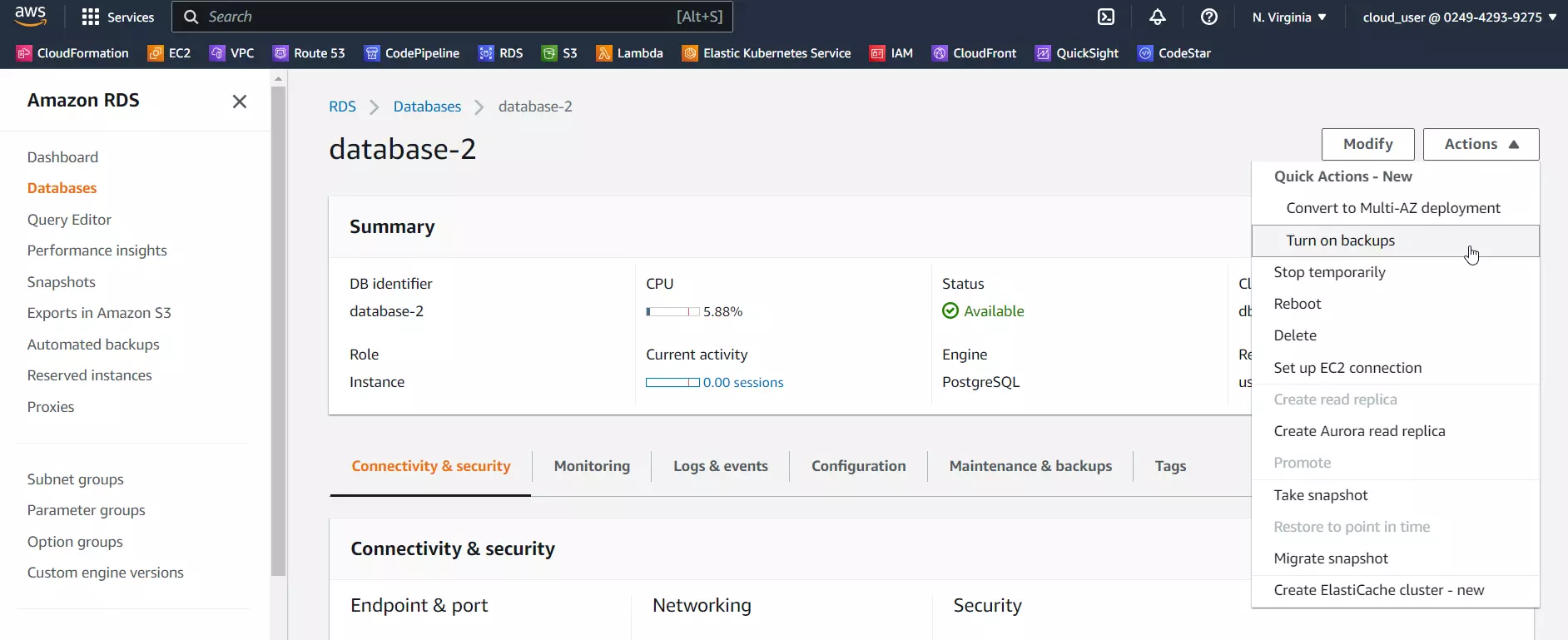Open Parameter groups in sidebar
This screenshot has height=640, width=1568.
[86, 510]
